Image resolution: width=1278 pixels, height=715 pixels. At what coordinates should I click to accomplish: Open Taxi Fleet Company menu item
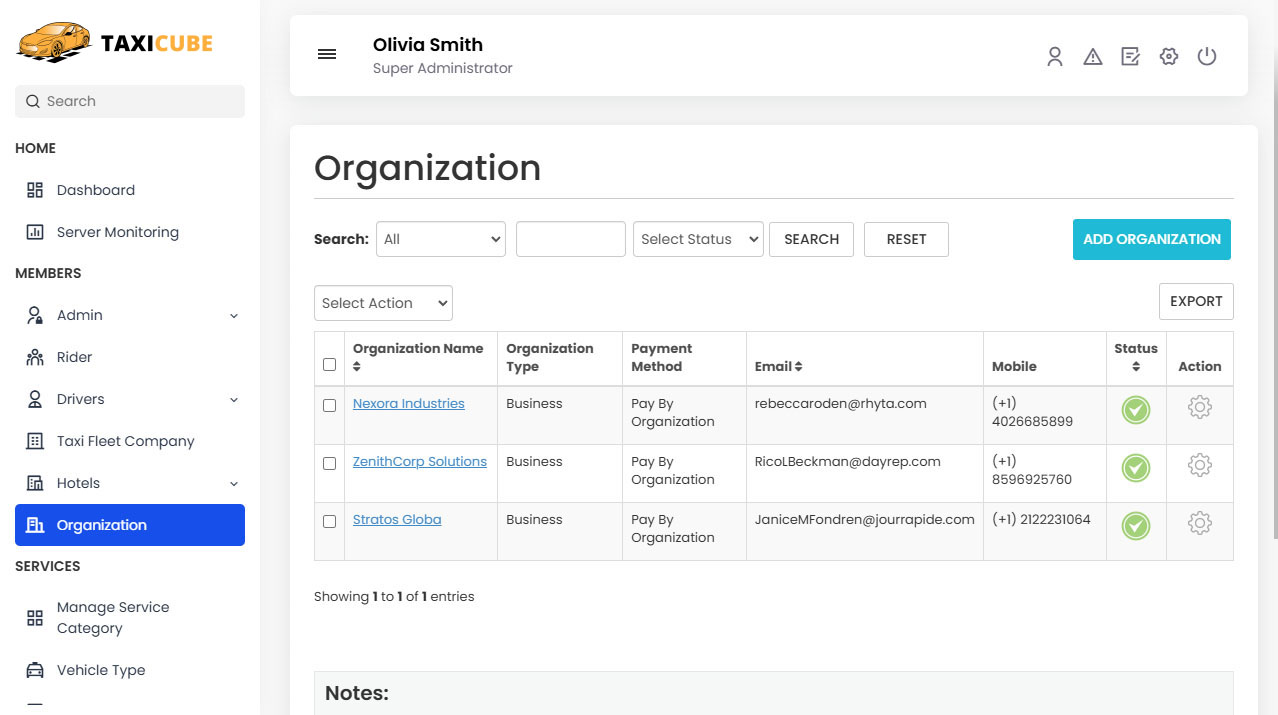(x=125, y=441)
